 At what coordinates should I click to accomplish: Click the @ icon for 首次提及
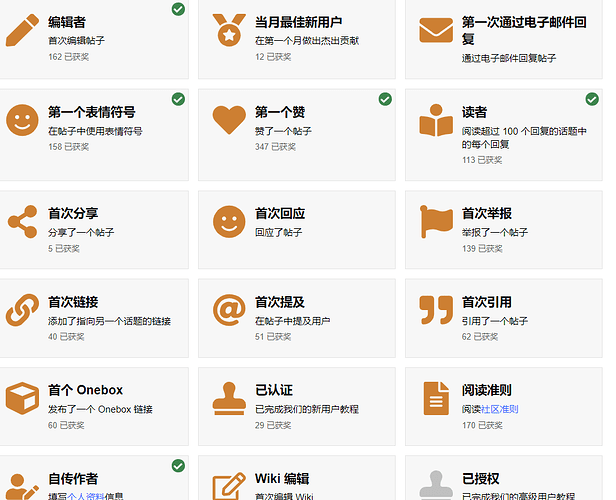(x=229, y=310)
